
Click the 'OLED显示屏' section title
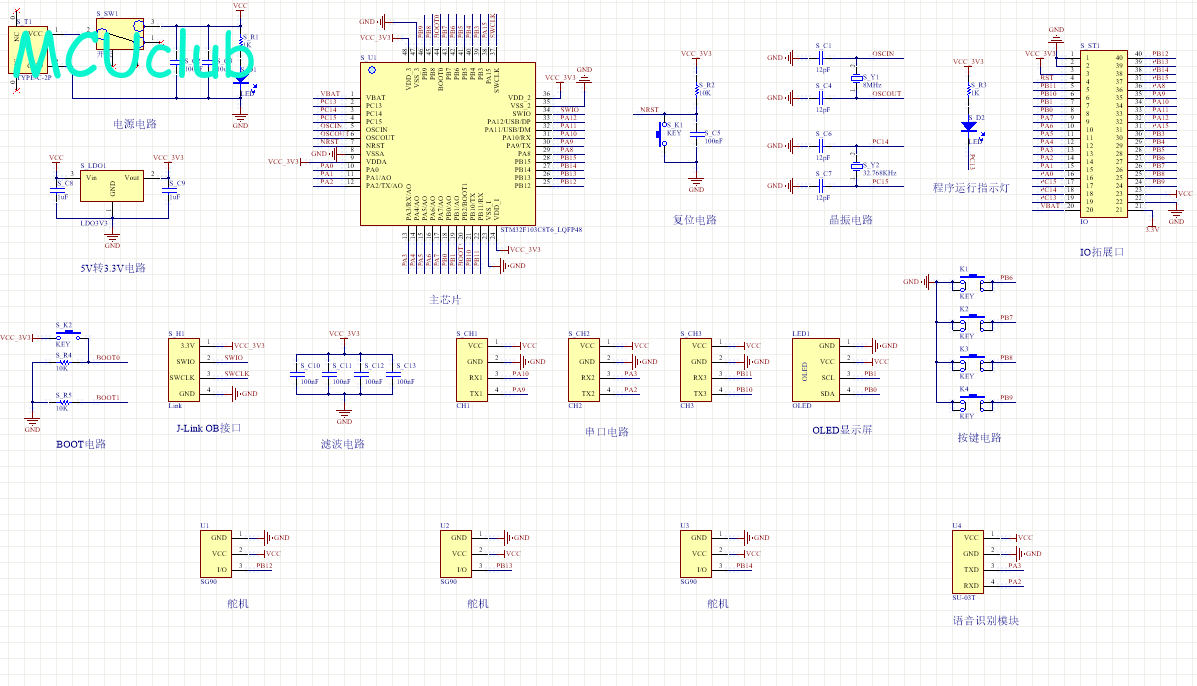pos(842,430)
